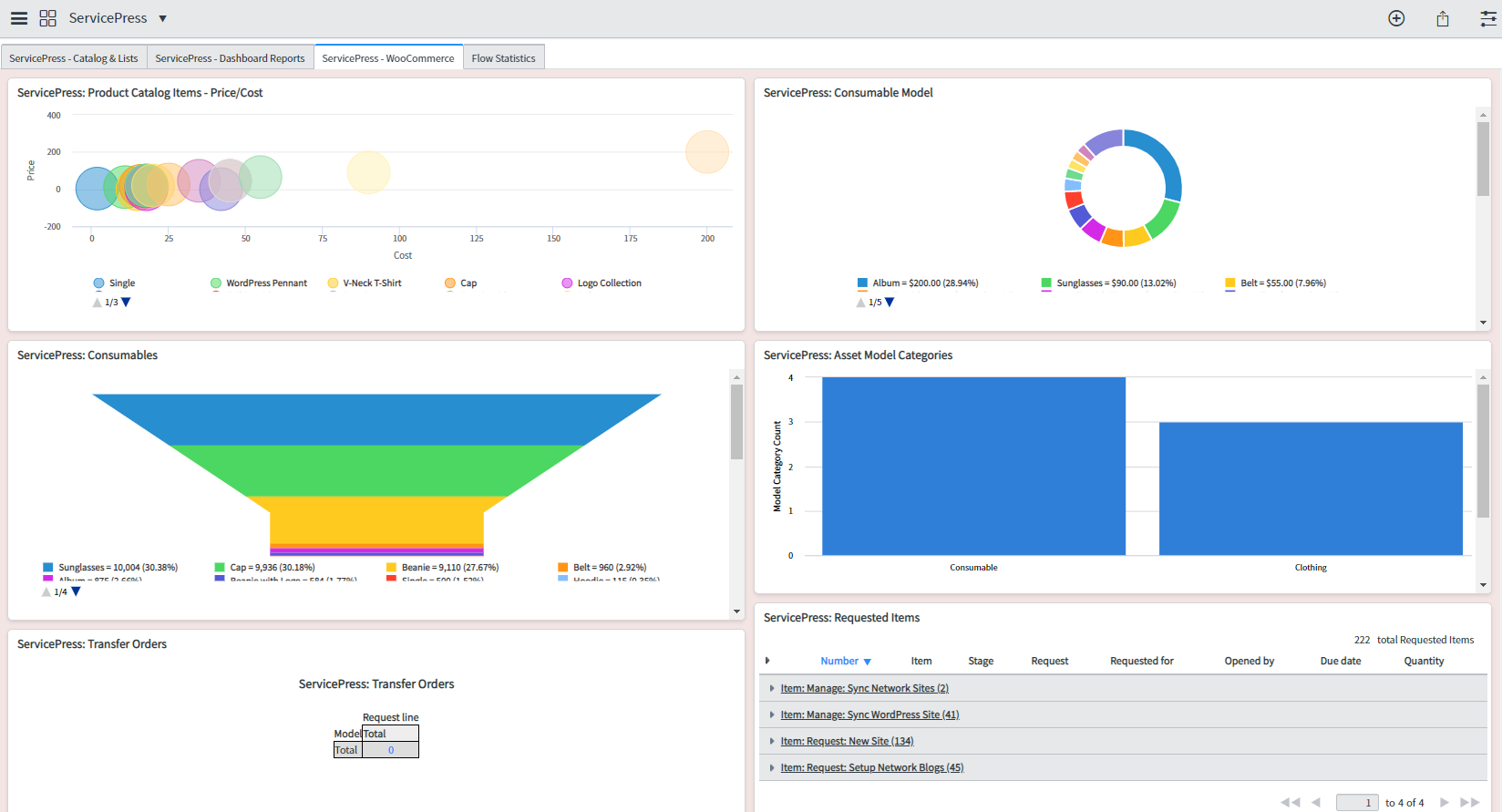The height and width of the screenshot is (812, 1502).
Task: Toggle the Single series legend item
Action: click(114, 283)
